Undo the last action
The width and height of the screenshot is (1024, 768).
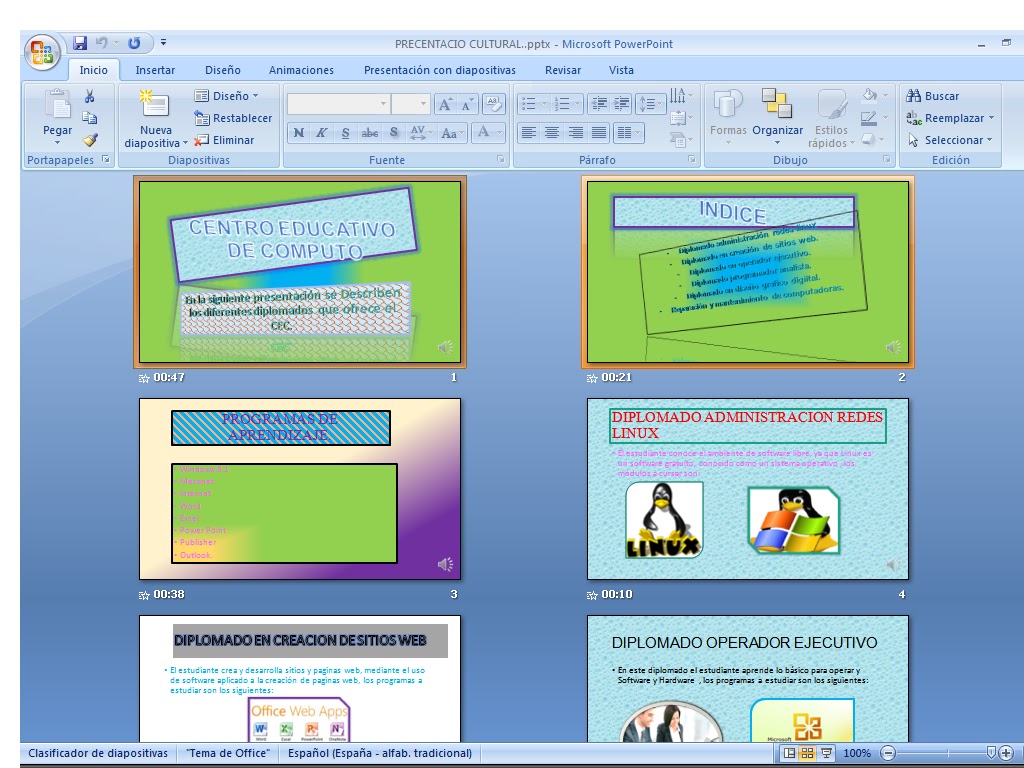101,43
